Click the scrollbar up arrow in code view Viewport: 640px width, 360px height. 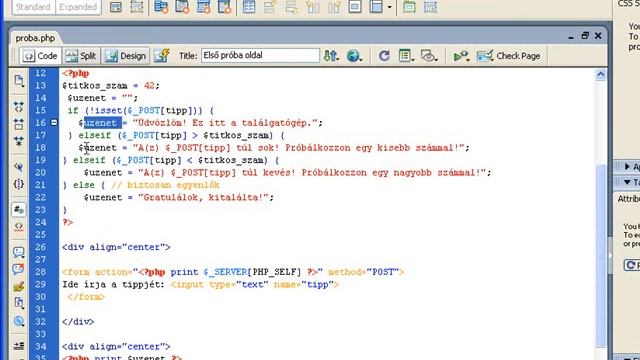click(600, 75)
